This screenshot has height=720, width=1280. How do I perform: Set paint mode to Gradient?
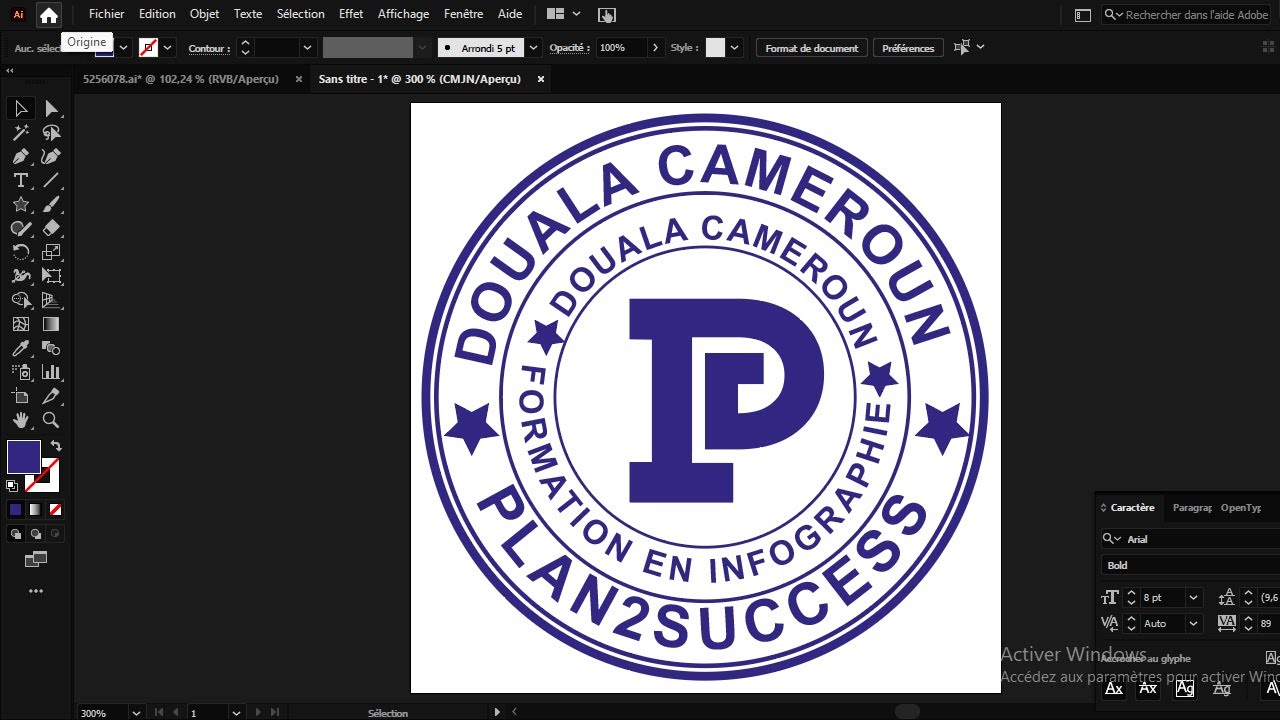(35, 510)
